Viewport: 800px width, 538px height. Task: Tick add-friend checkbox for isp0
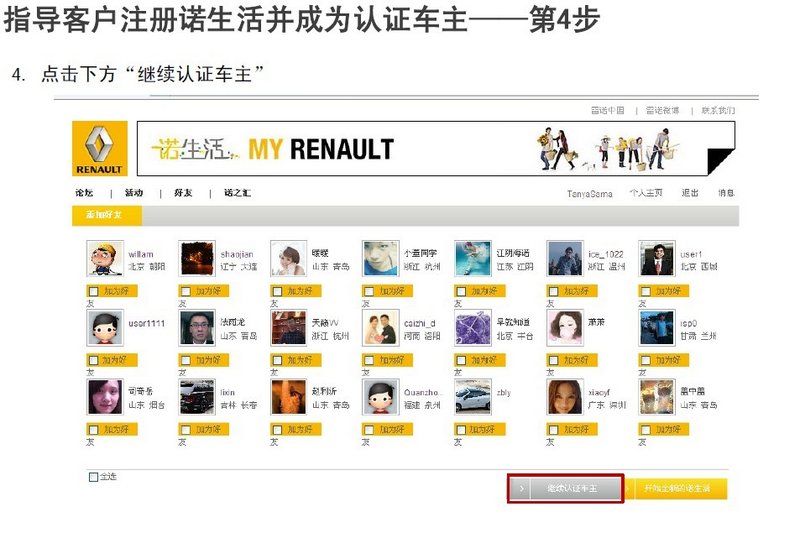coord(646,360)
